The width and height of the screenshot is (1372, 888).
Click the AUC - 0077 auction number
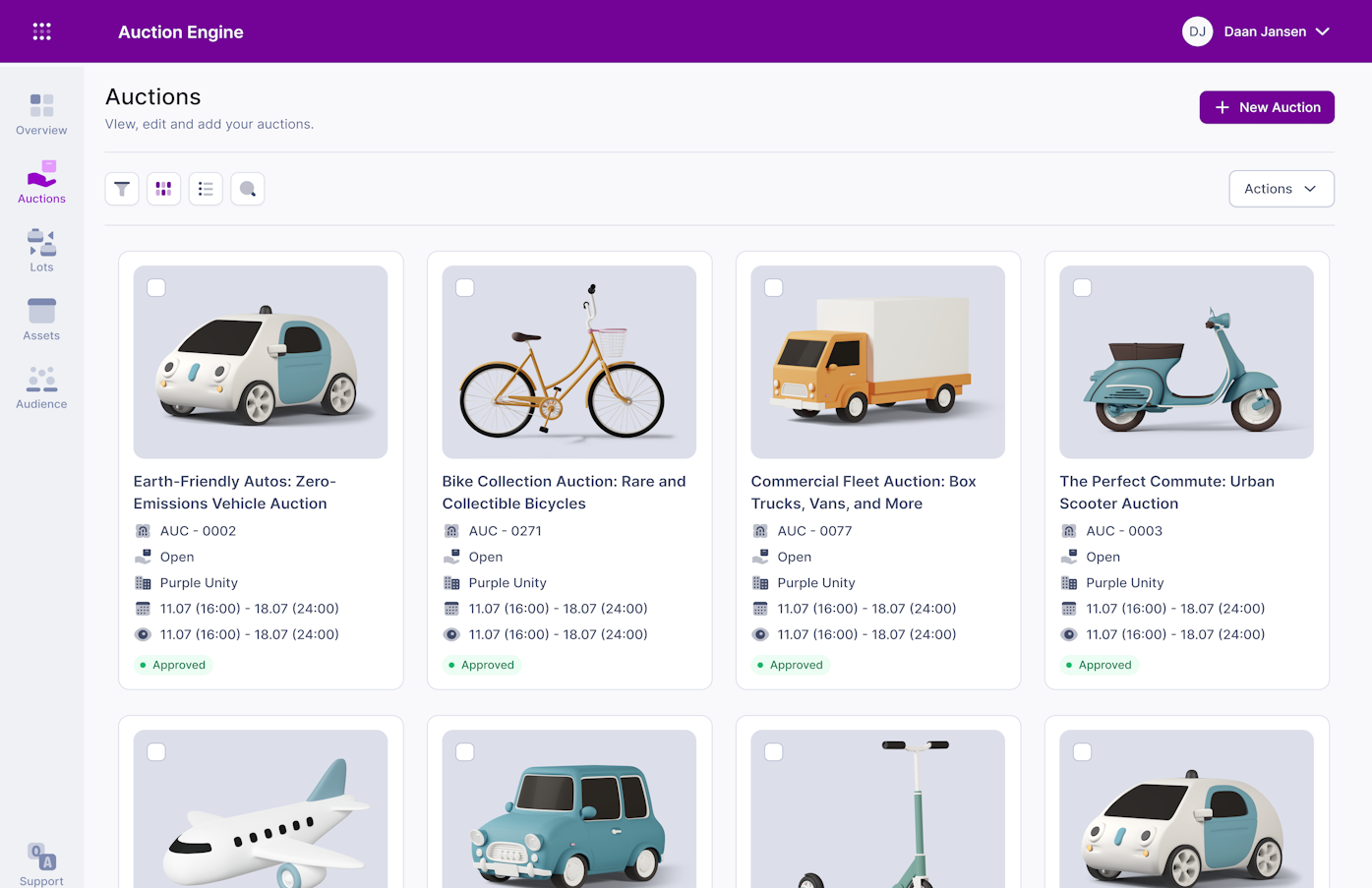[815, 531]
